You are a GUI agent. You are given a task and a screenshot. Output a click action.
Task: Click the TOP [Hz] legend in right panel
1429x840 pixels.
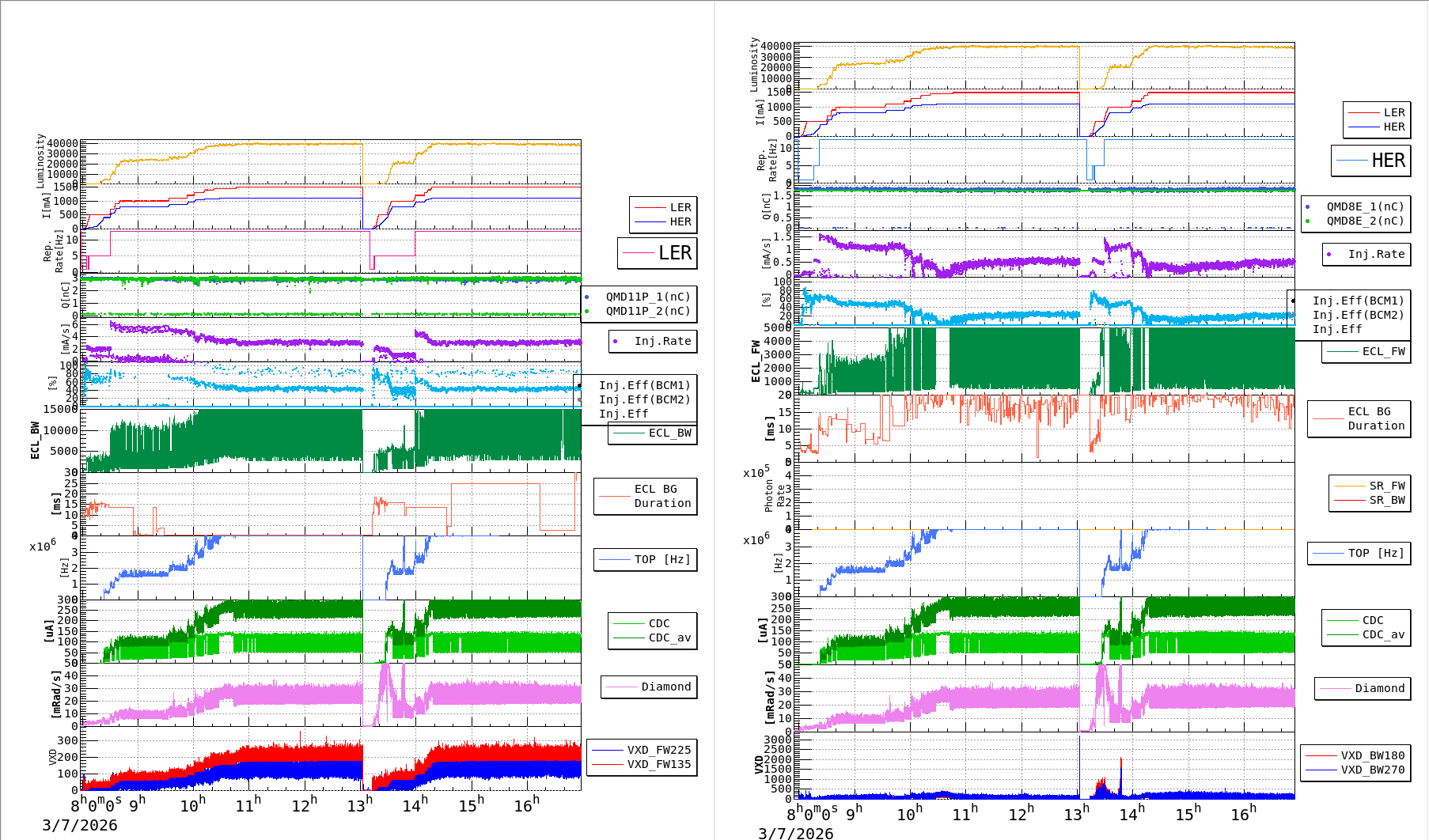pyautogui.click(x=1375, y=553)
